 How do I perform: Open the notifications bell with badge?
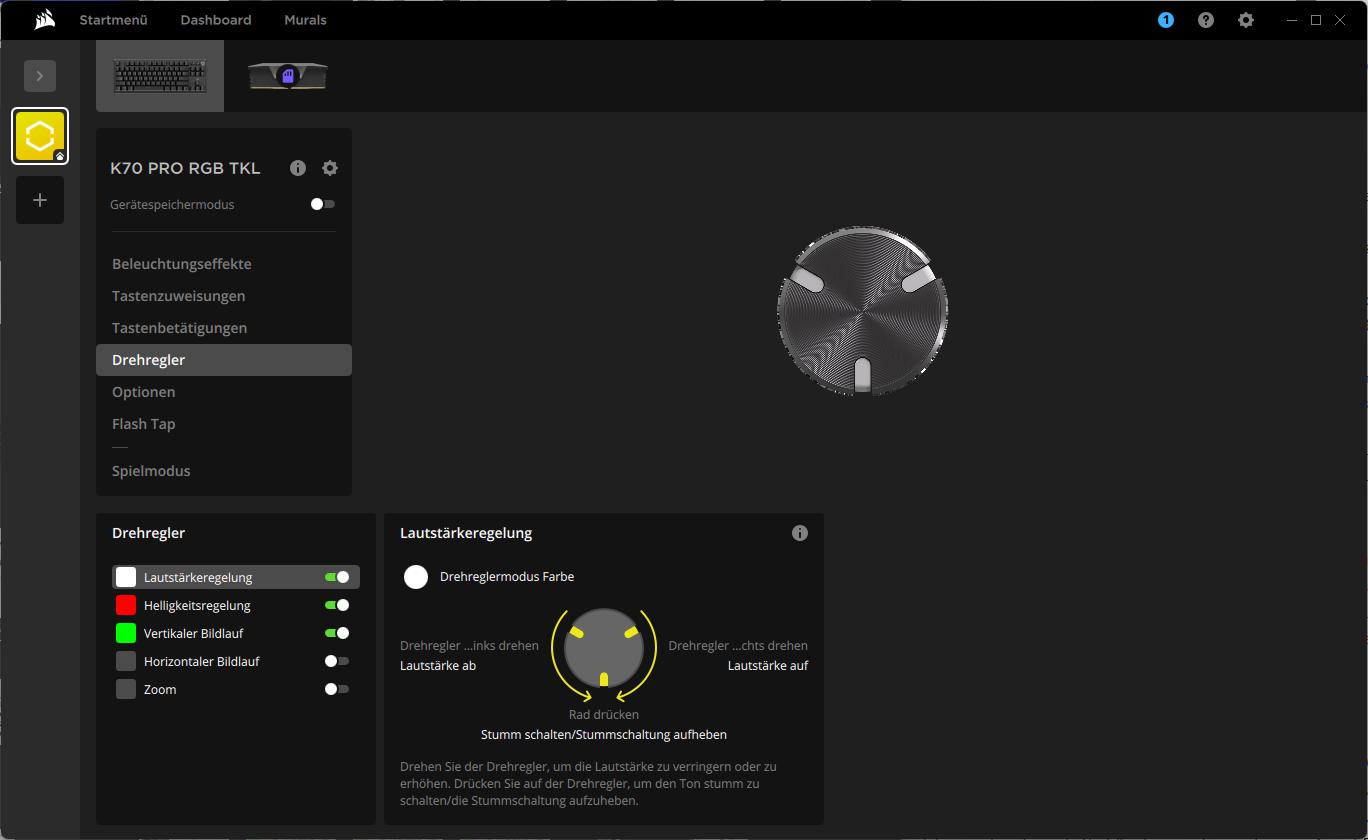pos(1165,20)
